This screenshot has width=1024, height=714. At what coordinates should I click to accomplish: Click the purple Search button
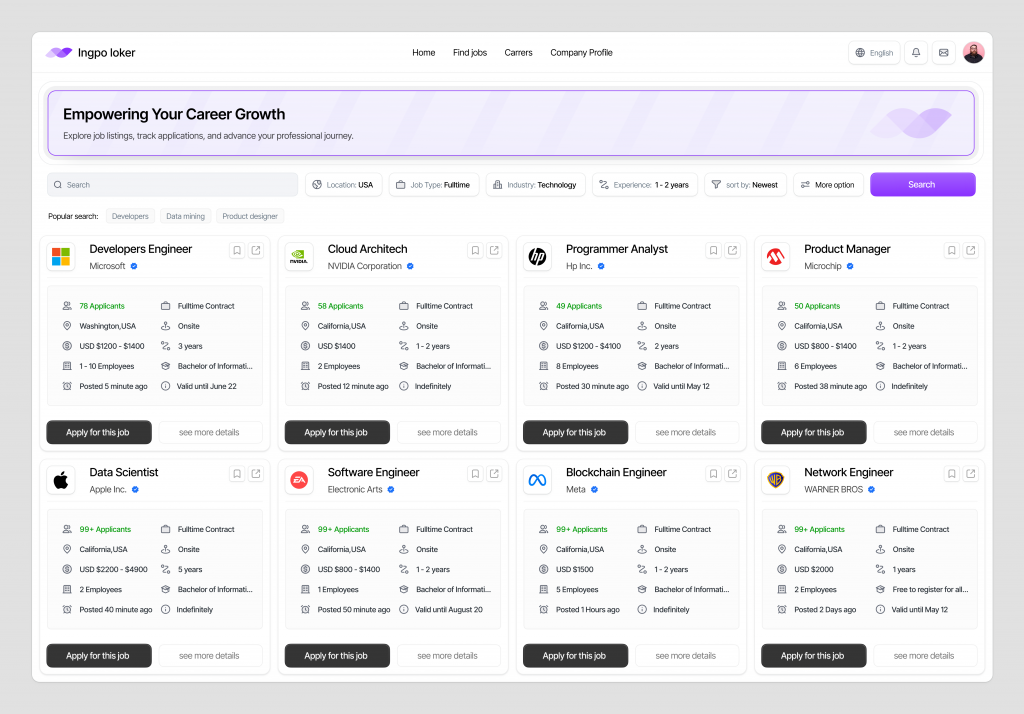pos(922,185)
